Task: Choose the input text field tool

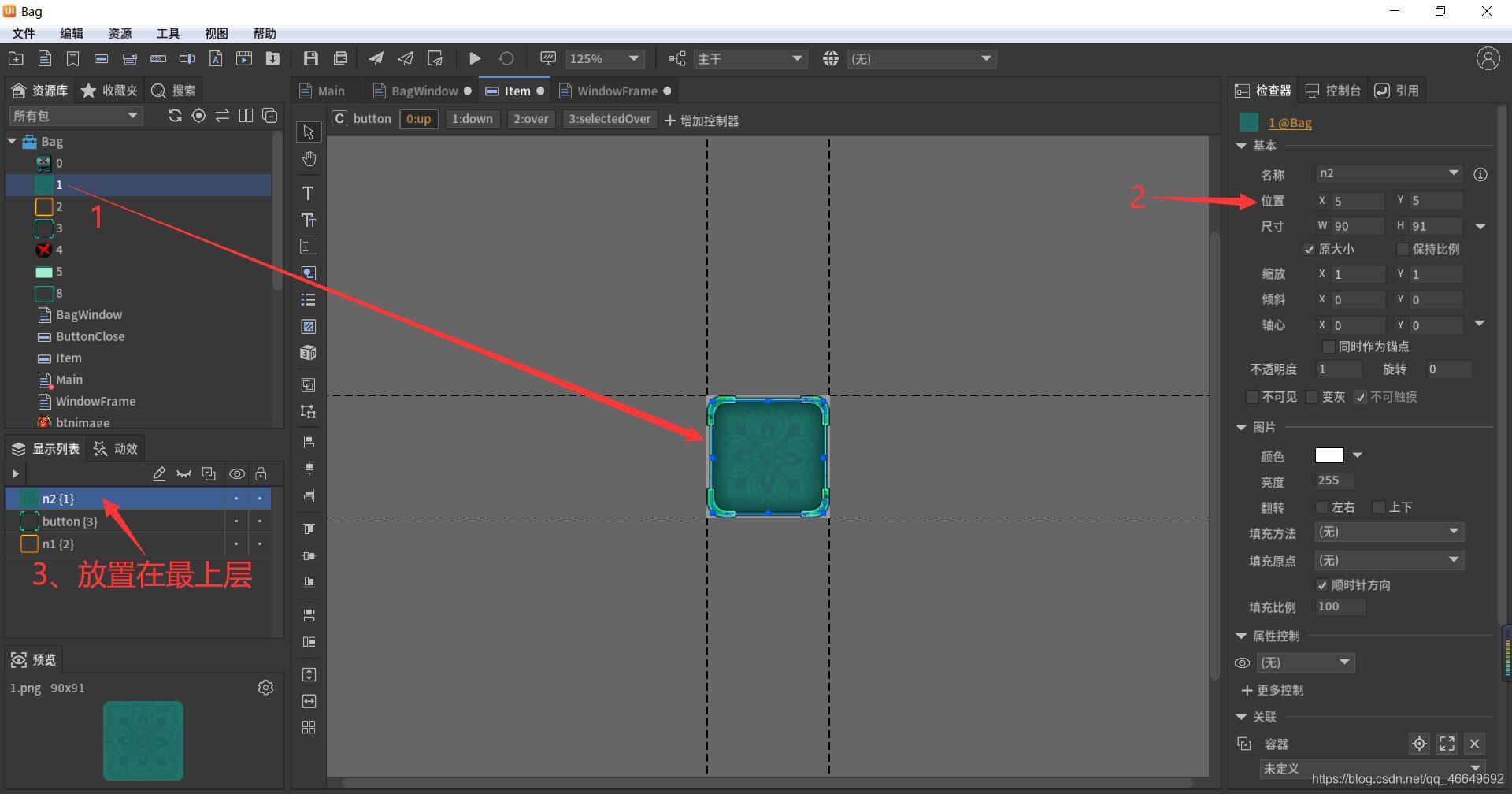Action: click(x=308, y=247)
